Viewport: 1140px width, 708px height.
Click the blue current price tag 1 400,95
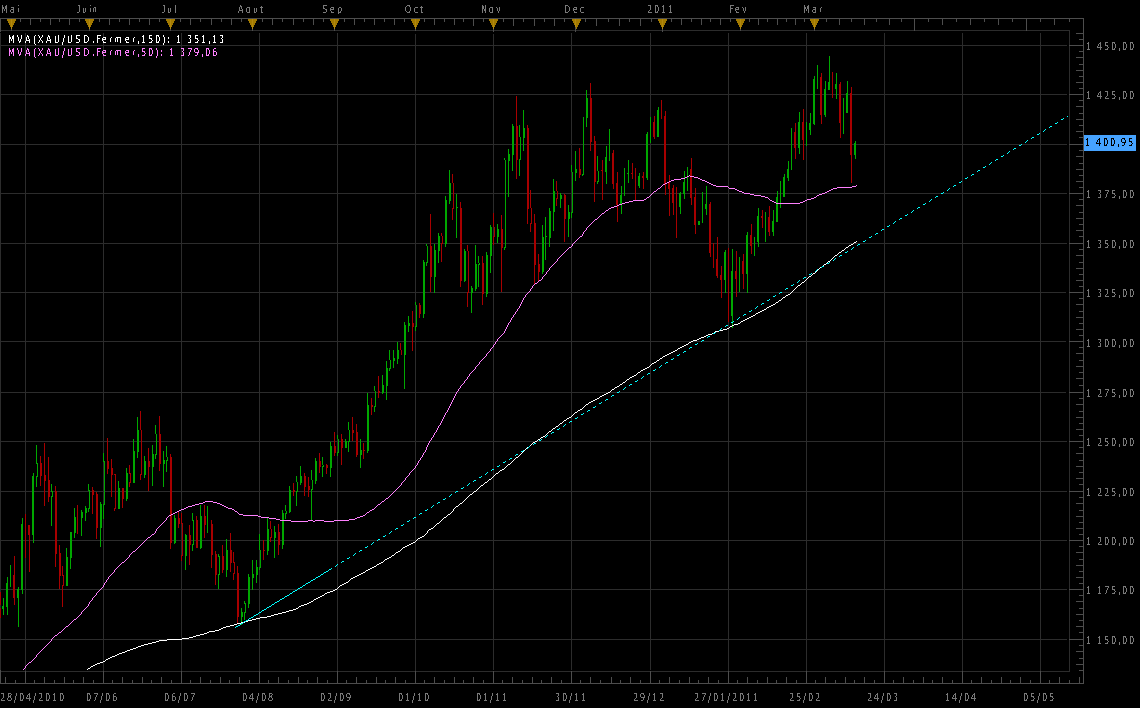pos(1110,143)
